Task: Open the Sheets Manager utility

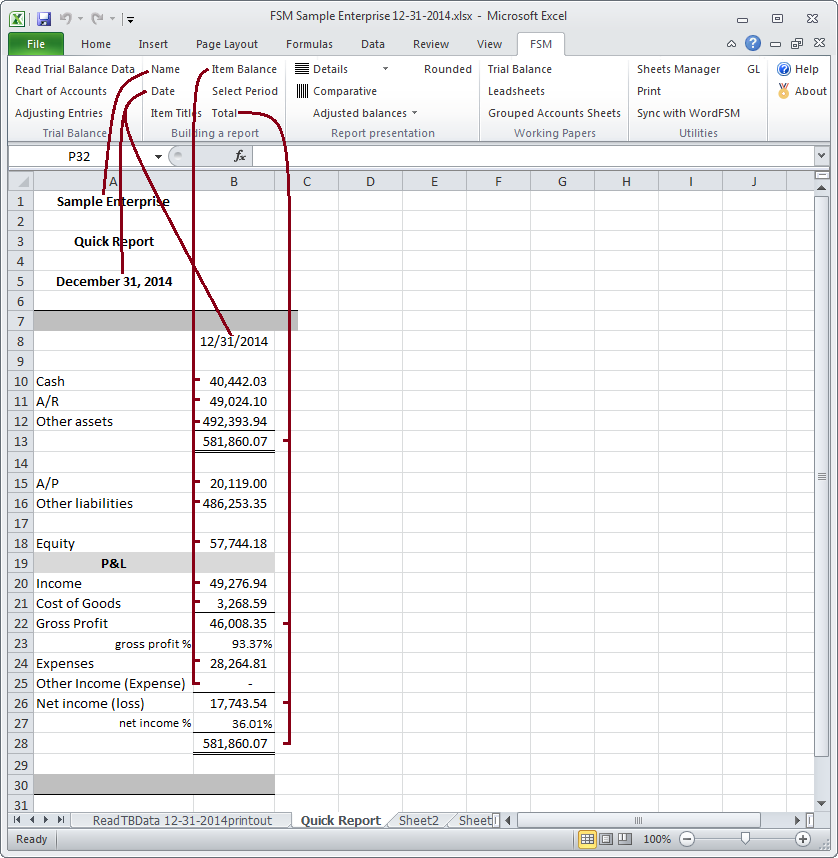Action: pos(678,69)
